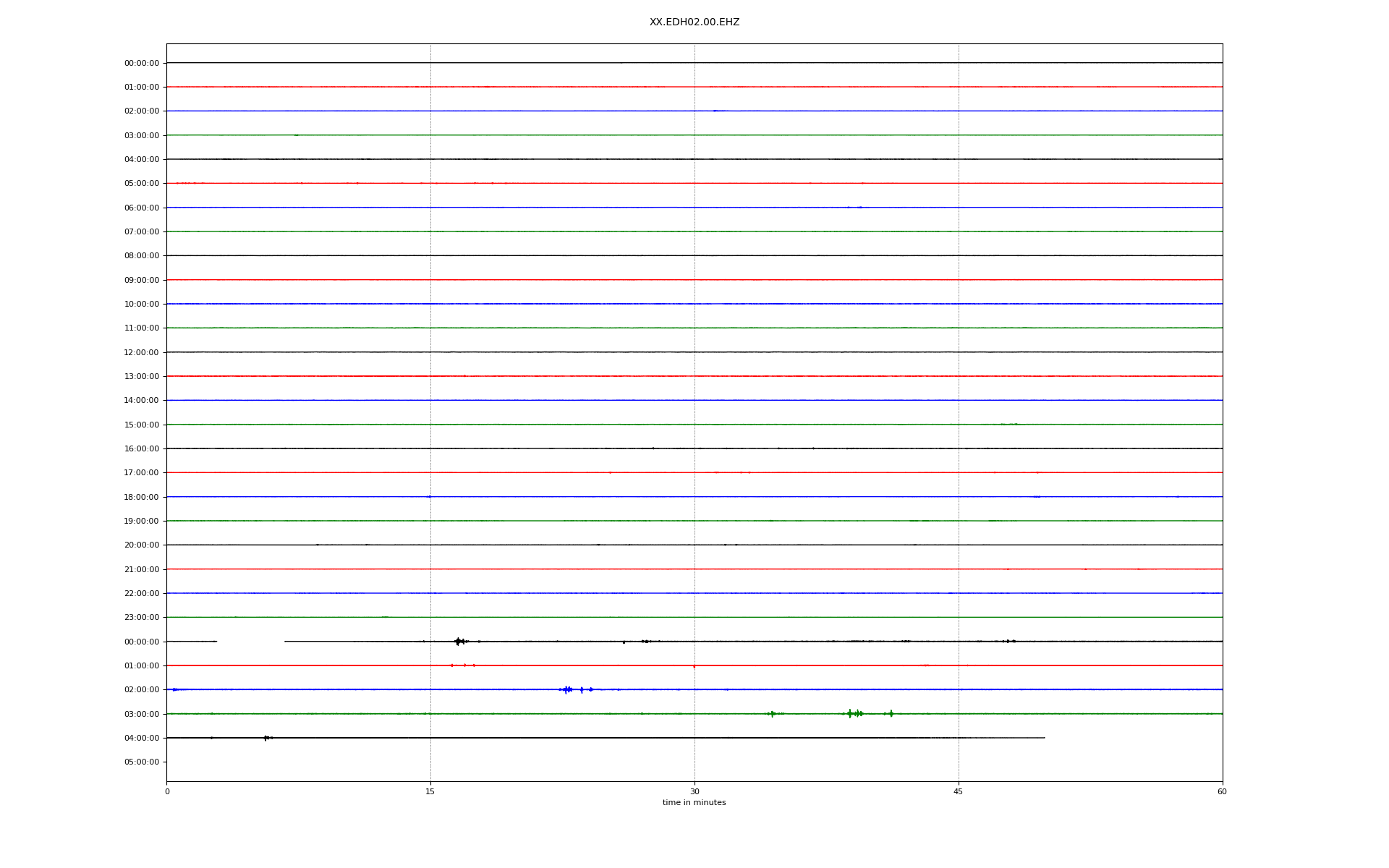This screenshot has height=868, width=1389.
Task: Select the first 00:00:00 row label at top
Action: click(x=142, y=64)
